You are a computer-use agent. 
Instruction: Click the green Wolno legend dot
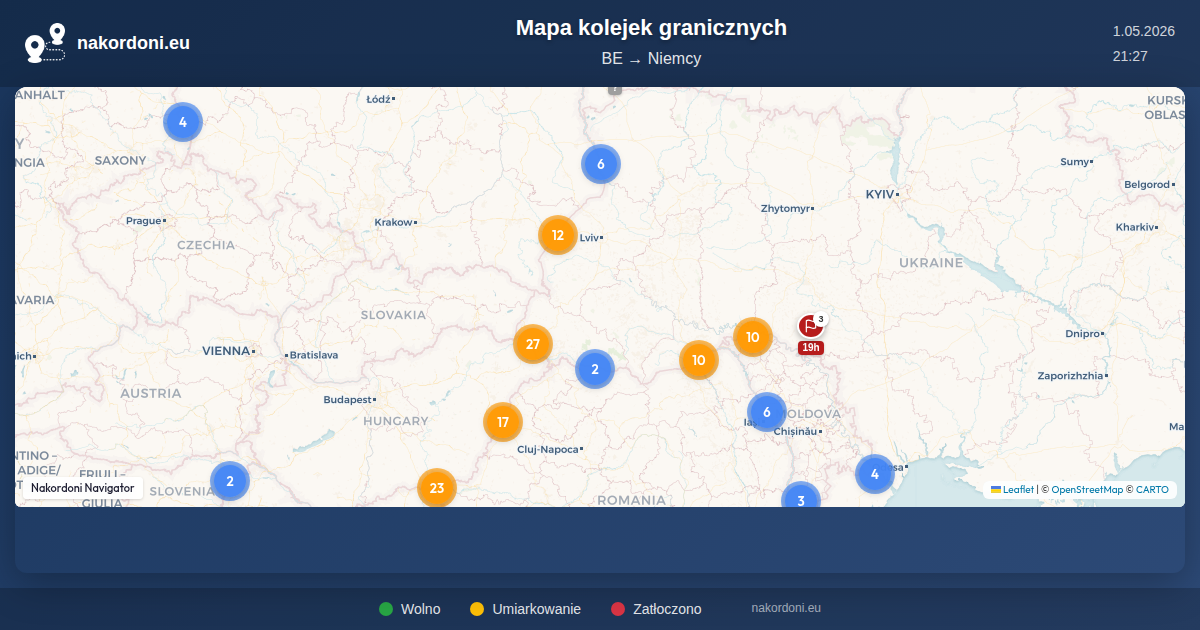point(386,609)
